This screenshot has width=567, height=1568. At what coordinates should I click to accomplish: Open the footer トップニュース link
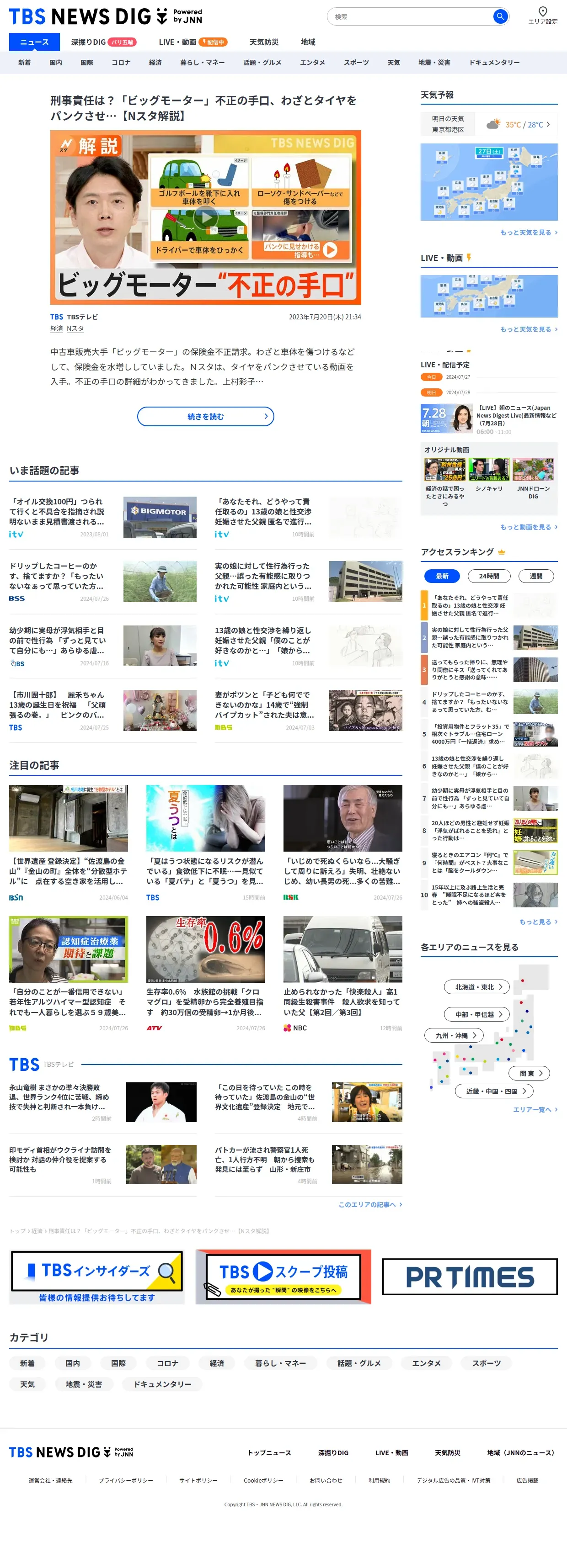pyautogui.click(x=268, y=1453)
